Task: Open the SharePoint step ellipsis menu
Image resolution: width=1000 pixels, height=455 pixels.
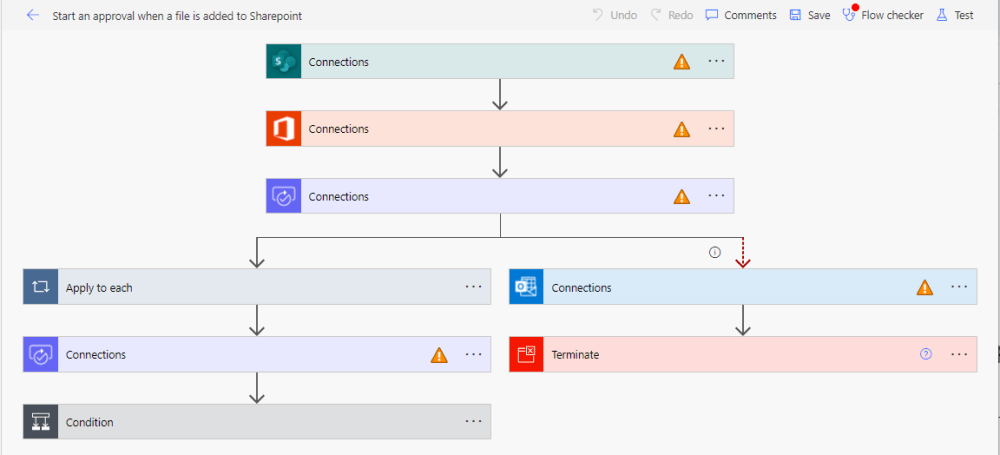Action: tap(716, 62)
